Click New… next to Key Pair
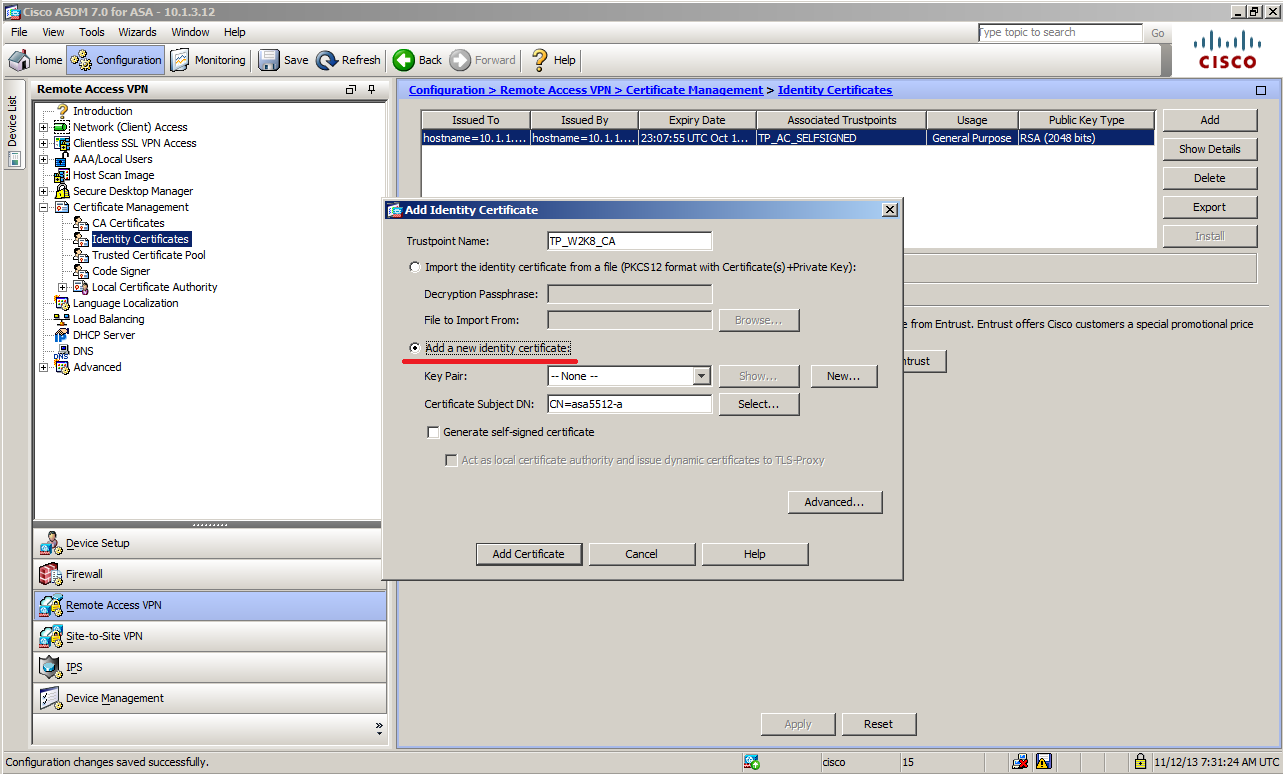The width and height of the screenshot is (1283, 774). (843, 376)
